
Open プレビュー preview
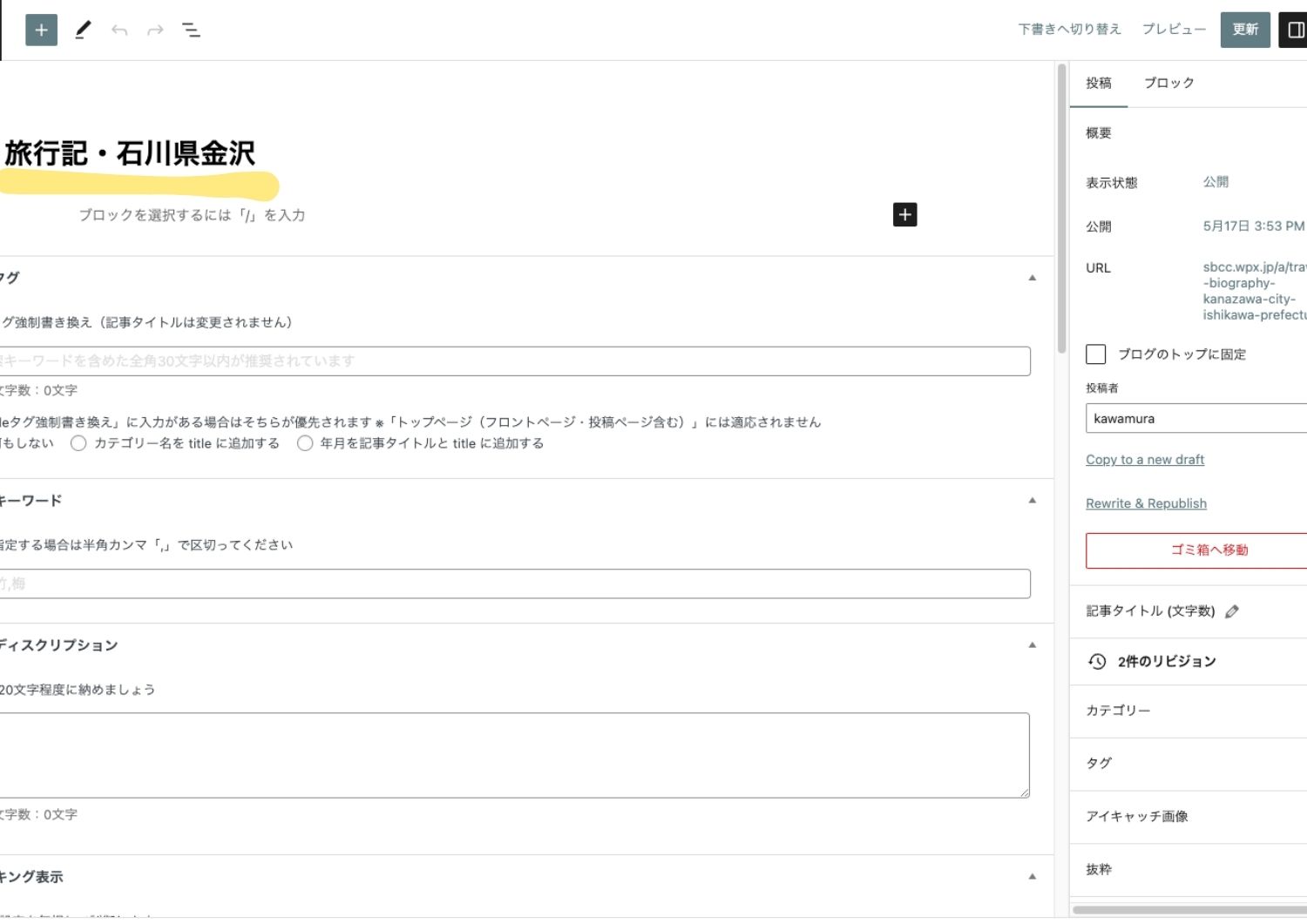pos(1174,30)
